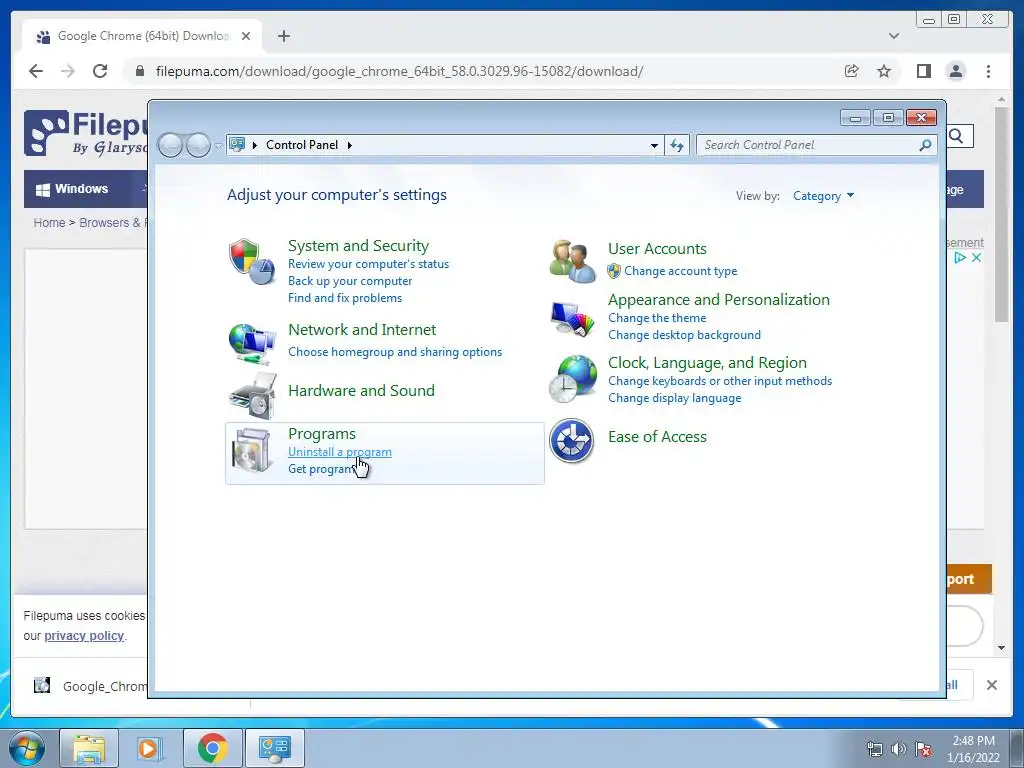The width and height of the screenshot is (1024, 768).
Task: Select Google Chrome (64bit) Download tab
Action: [x=142, y=36]
